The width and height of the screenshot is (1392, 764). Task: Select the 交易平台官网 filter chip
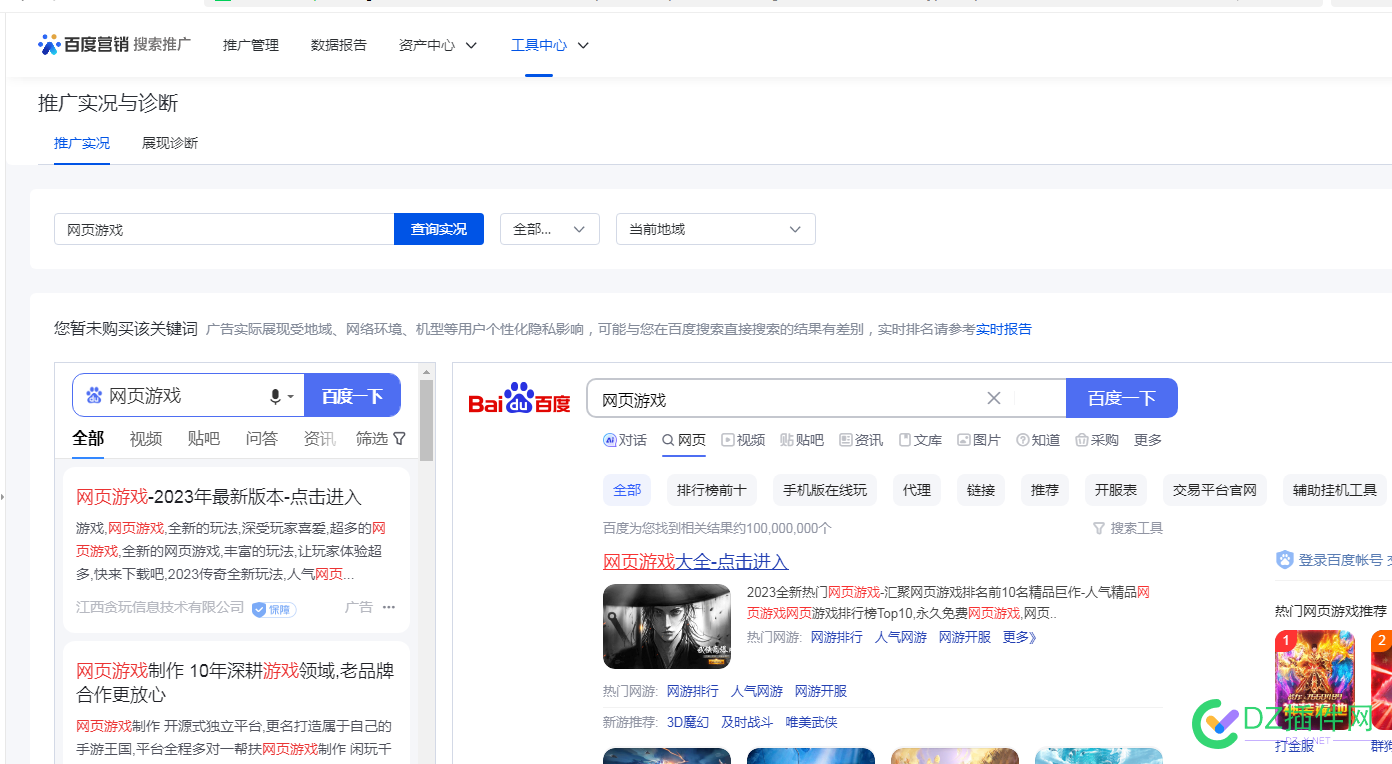(x=1215, y=490)
